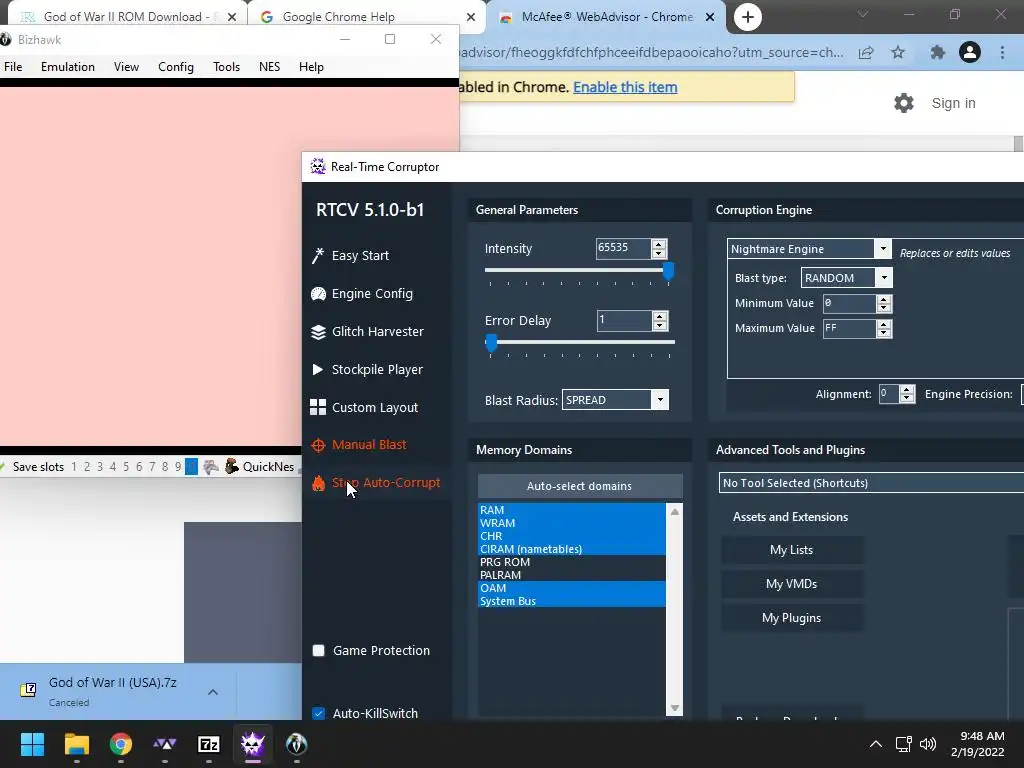This screenshot has height=768, width=1024.
Task: Click the QuickNes core icon in Bizhawk
Action: click(232, 466)
